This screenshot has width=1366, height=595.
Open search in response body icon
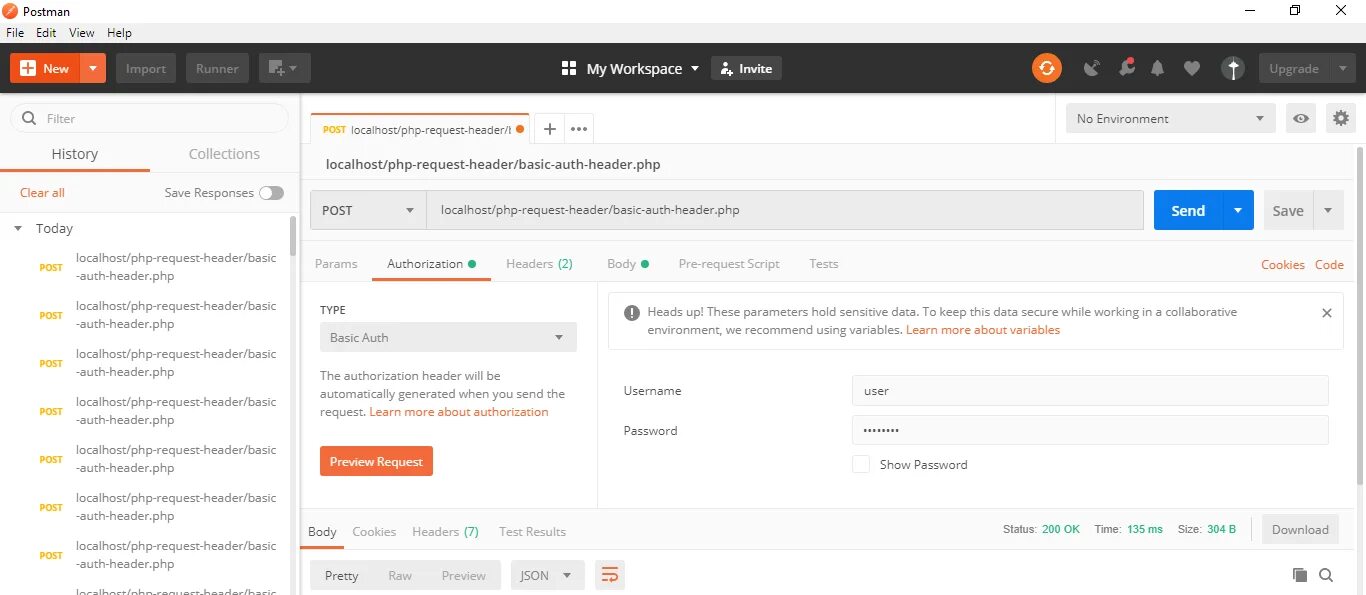[1326, 575]
